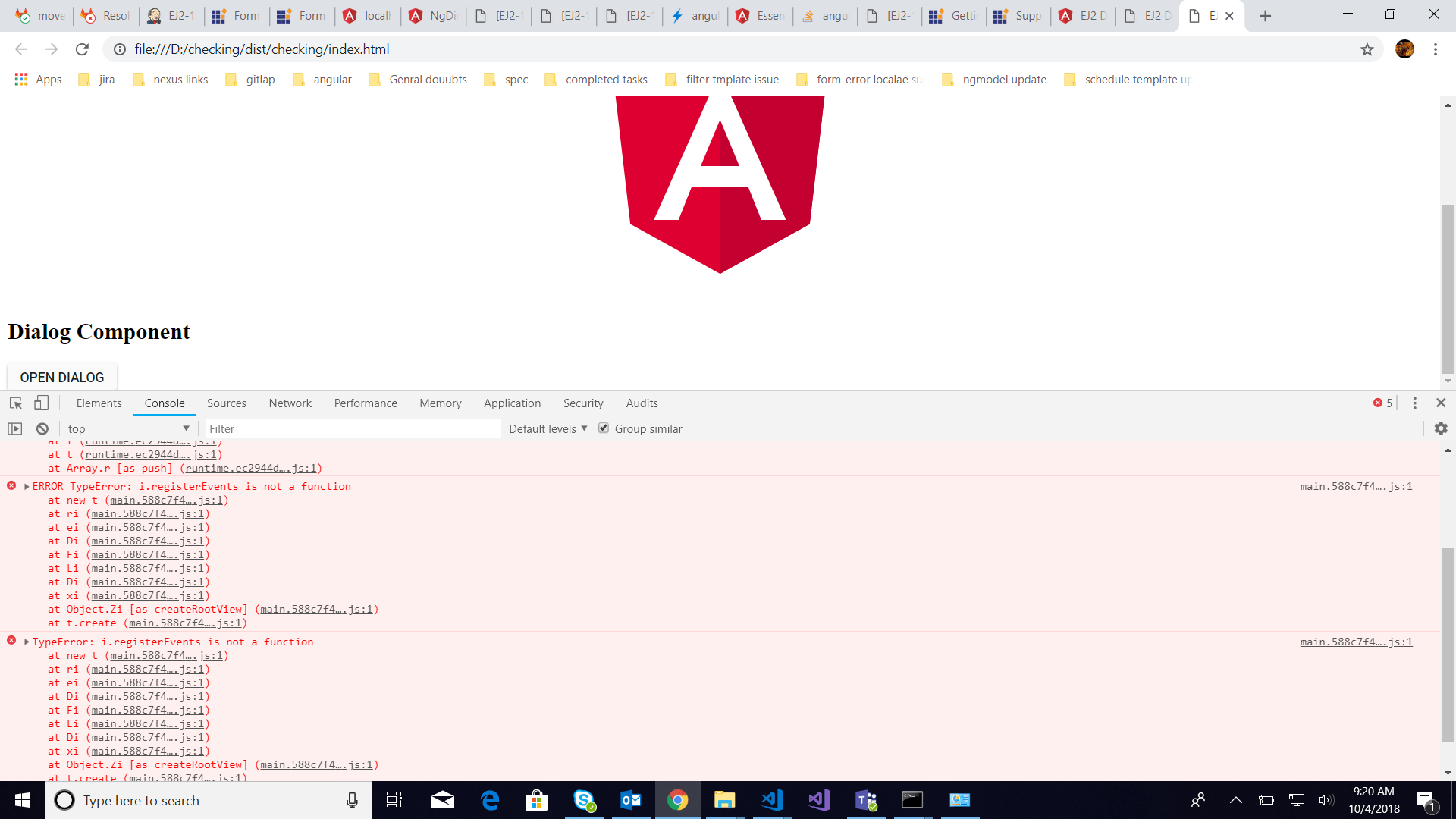Screen dimensions: 1456x819
Task: Toggle the device emulation toolbar
Action: pos(41,403)
